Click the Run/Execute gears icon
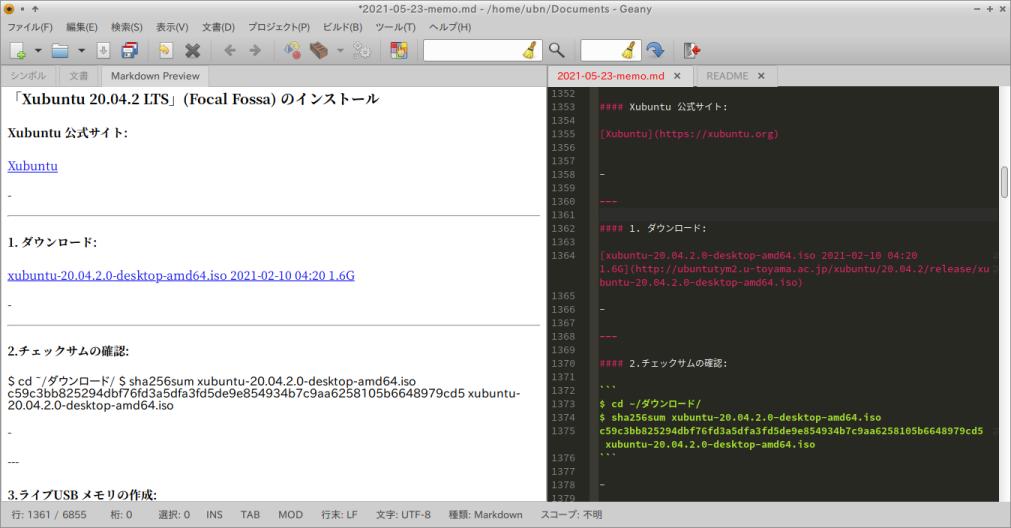The height and width of the screenshot is (528, 1011). [x=362, y=50]
